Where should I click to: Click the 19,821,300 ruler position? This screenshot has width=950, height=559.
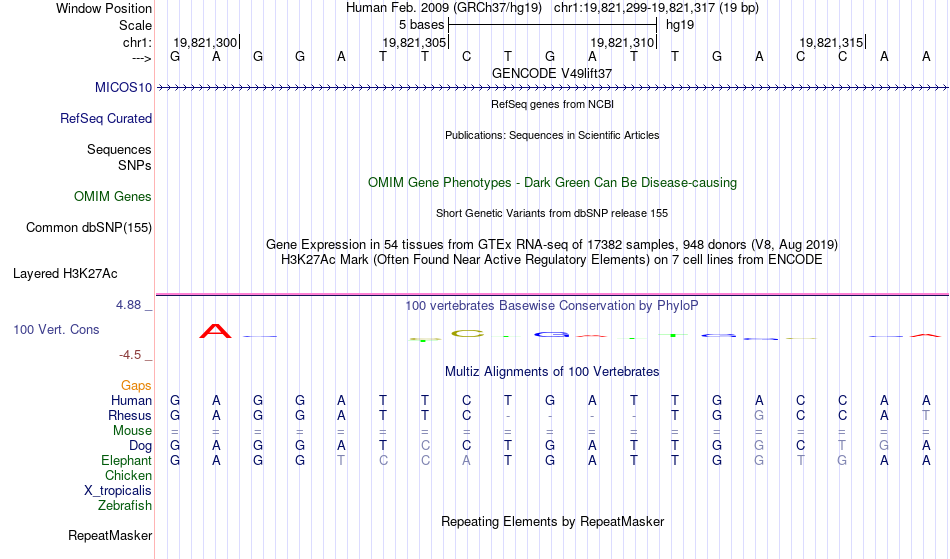coord(205,42)
